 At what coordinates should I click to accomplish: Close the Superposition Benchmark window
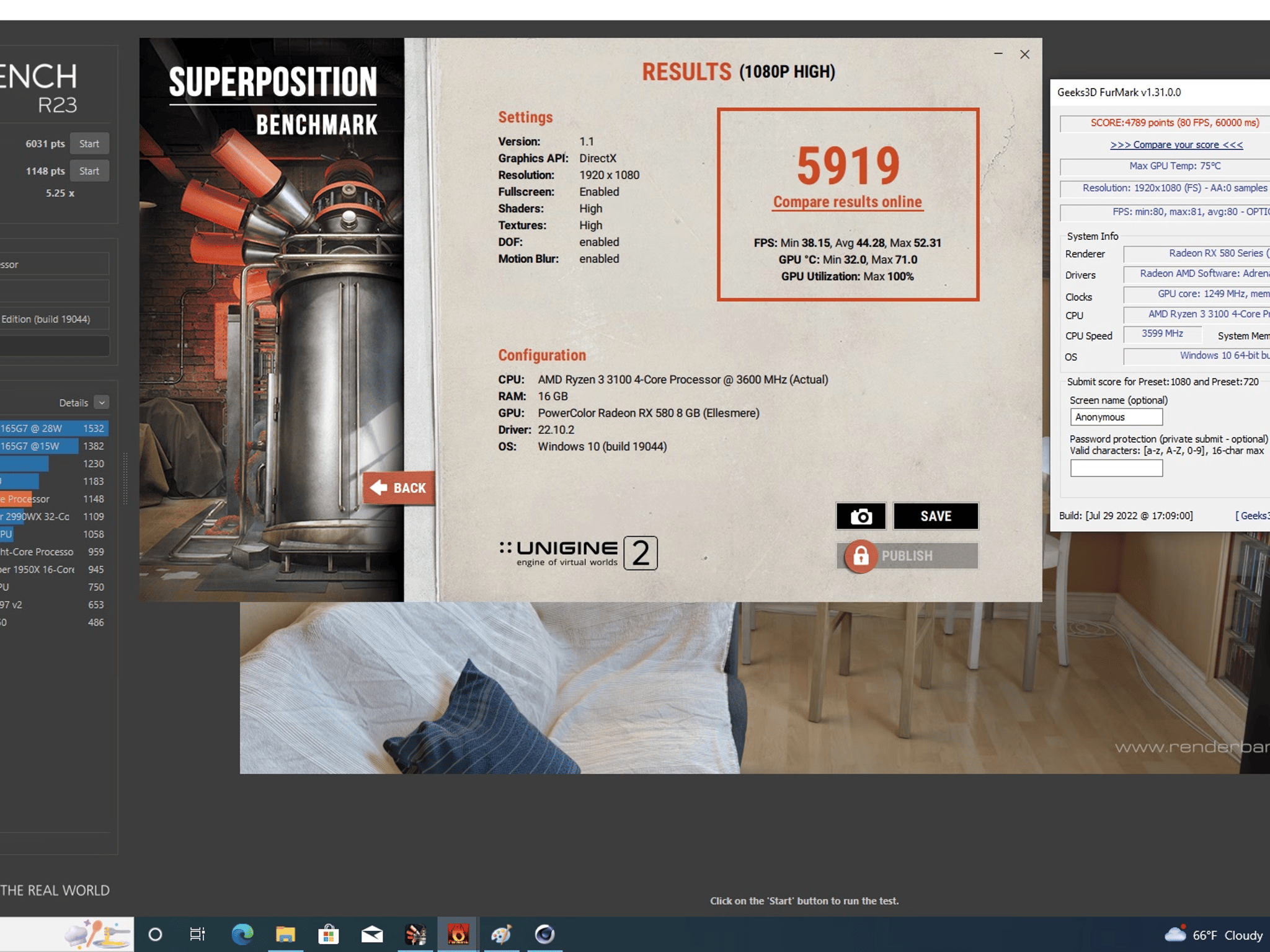pyautogui.click(x=1024, y=54)
